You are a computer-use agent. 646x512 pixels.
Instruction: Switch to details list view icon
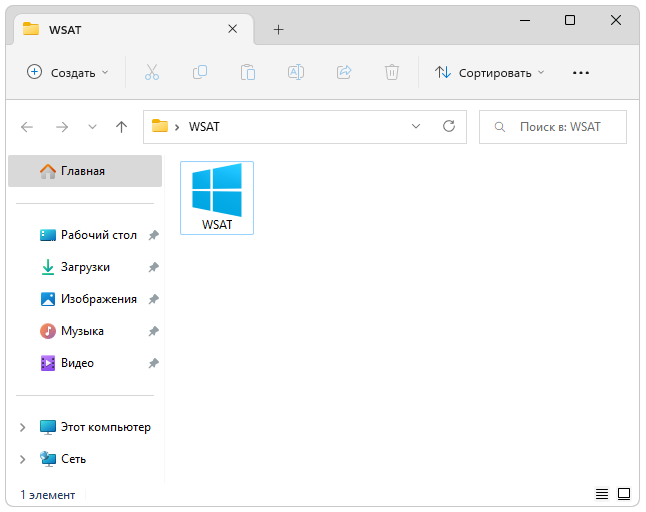(602, 493)
